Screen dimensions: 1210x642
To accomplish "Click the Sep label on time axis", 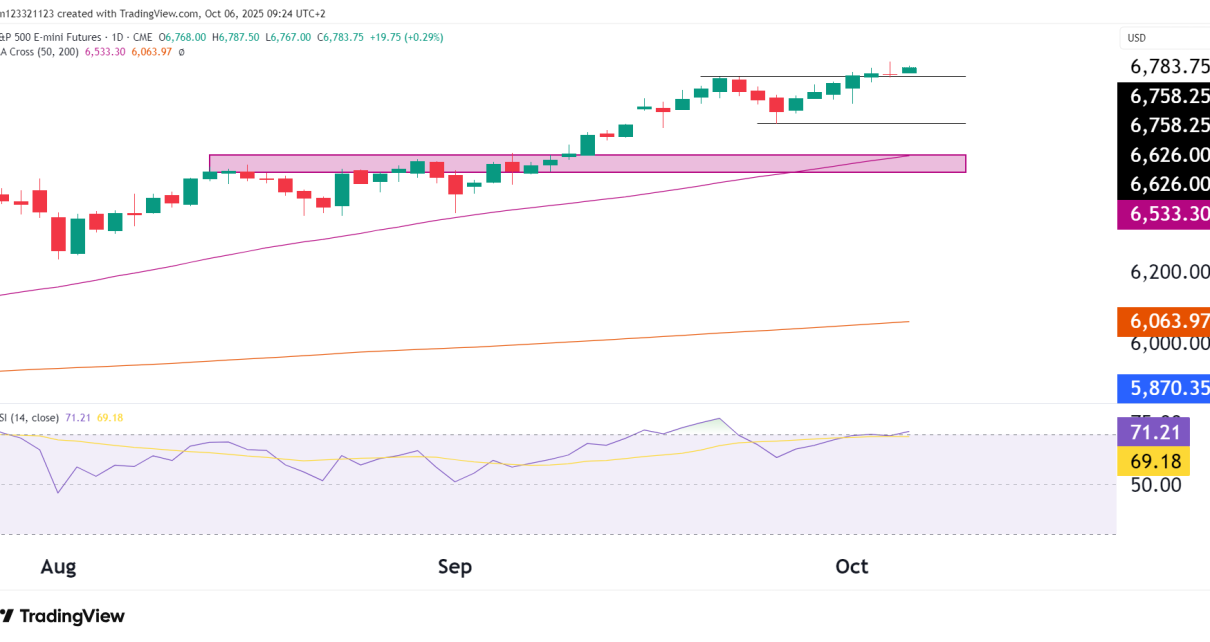I will coord(455,567).
